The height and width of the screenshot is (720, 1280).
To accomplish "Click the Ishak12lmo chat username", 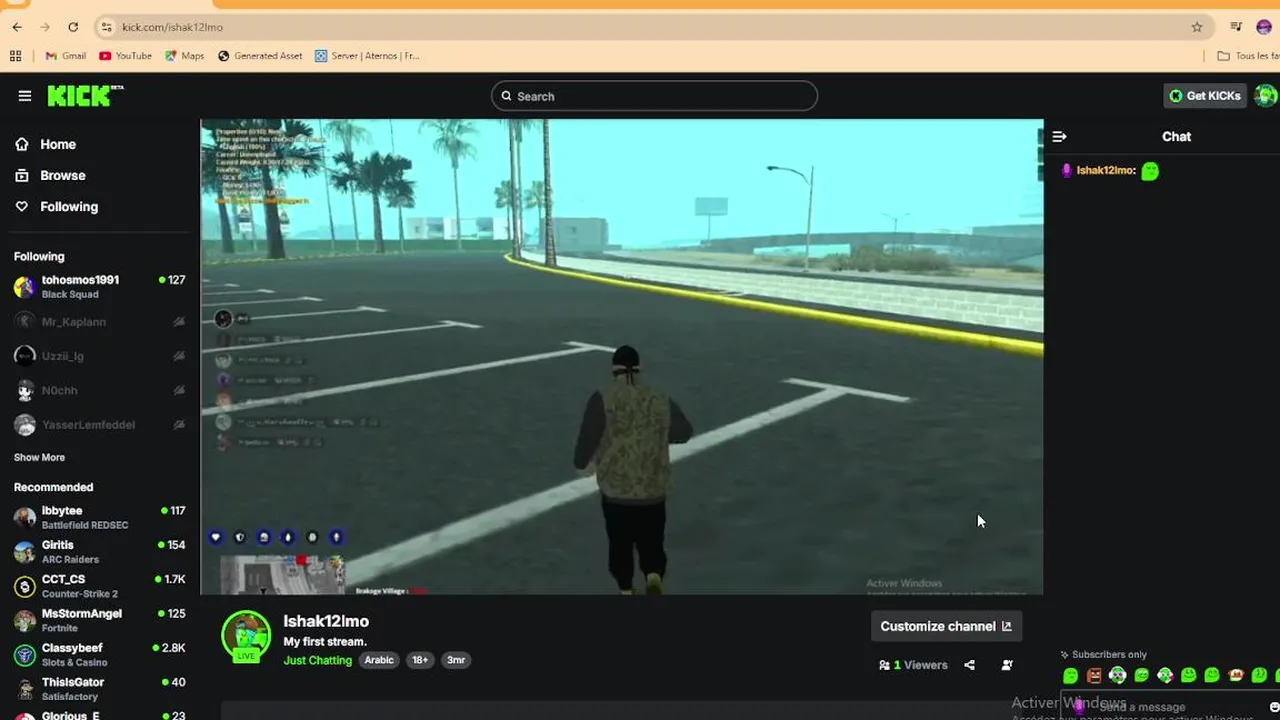I will coord(1105,171).
